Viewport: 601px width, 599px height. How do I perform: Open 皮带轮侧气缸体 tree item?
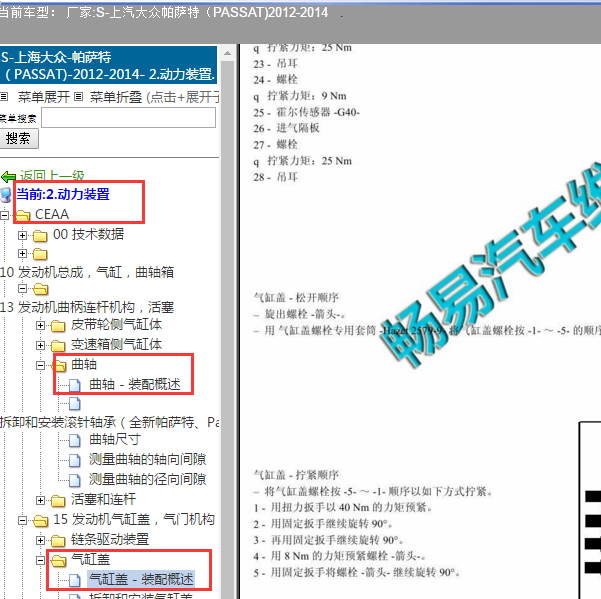coord(117,325)
